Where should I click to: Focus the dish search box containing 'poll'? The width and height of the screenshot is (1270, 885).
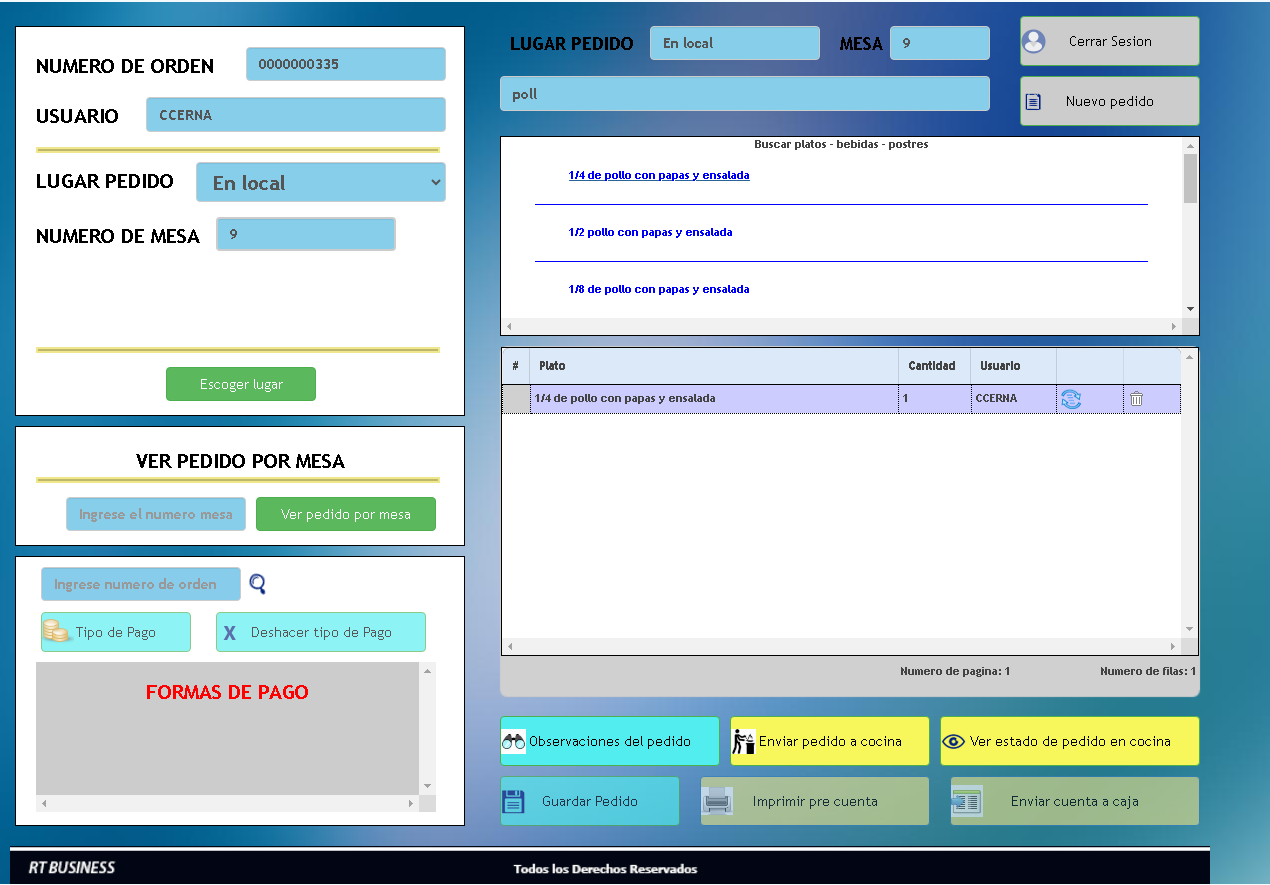744,94
